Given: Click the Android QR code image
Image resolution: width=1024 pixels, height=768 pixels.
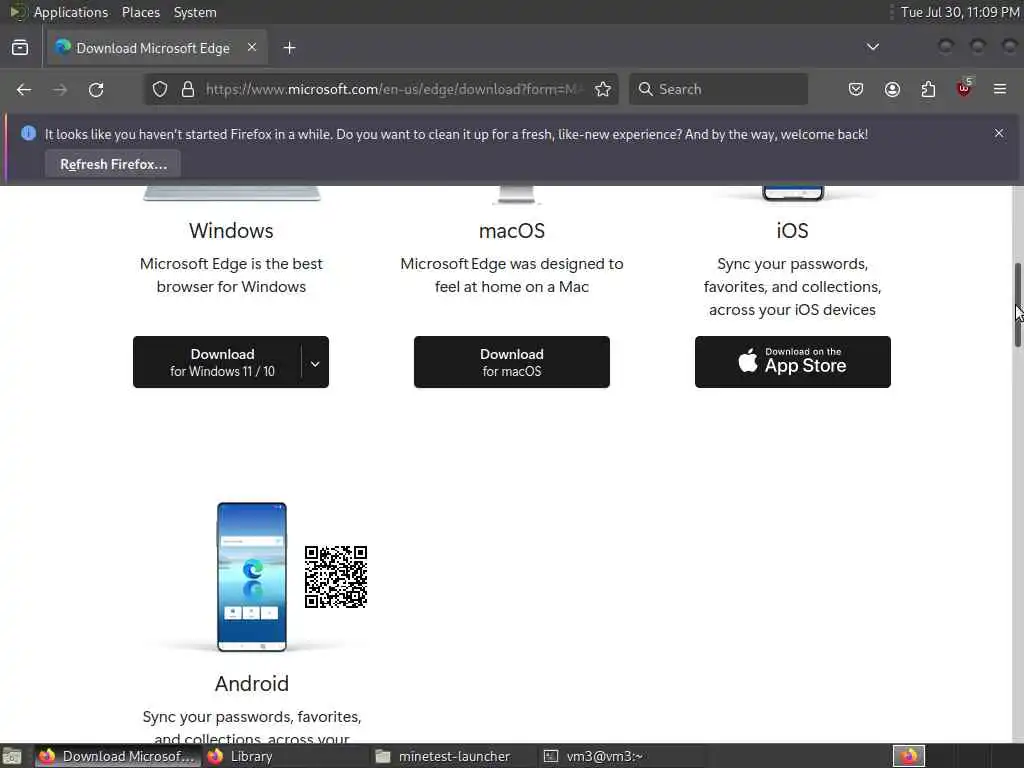Looking at the screenshot, I should pyautogui.click(x=336, y=577).
